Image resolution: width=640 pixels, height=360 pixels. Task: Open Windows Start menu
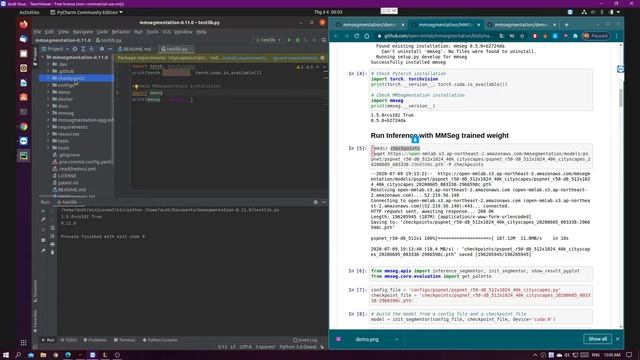click(x=6, y=355)
